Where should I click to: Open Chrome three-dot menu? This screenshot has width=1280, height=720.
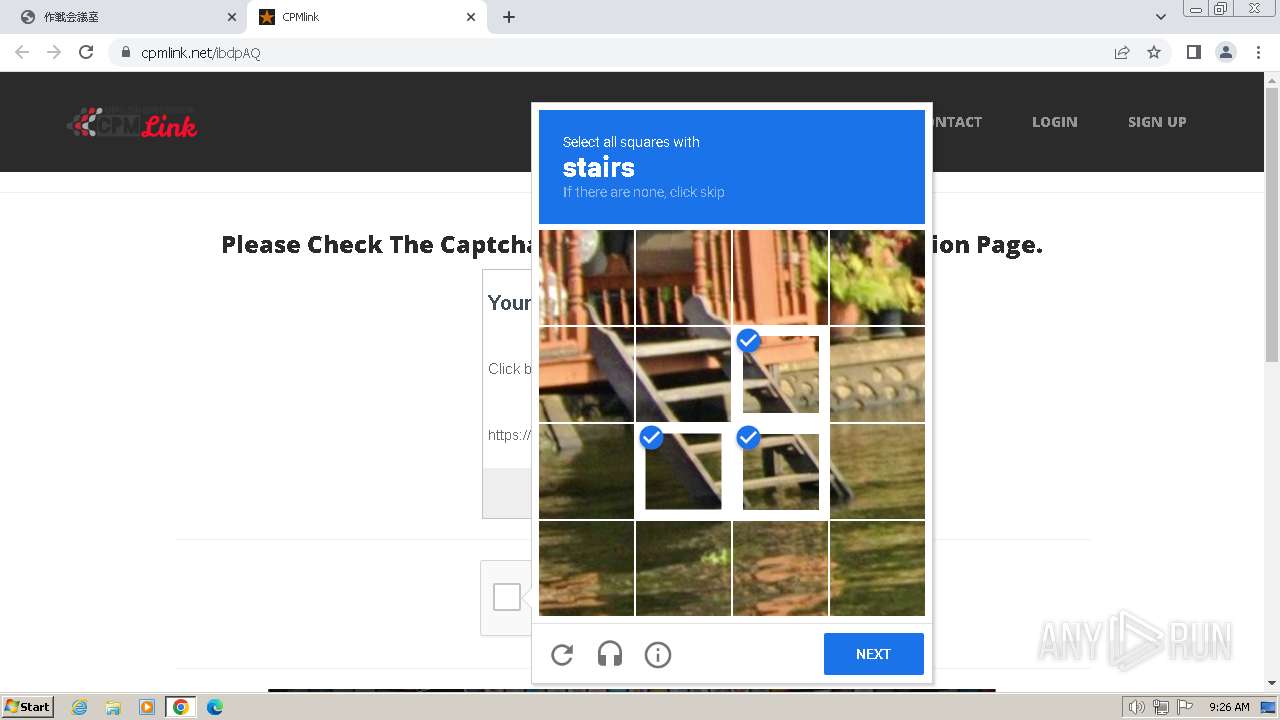[x=1259, y=52]
